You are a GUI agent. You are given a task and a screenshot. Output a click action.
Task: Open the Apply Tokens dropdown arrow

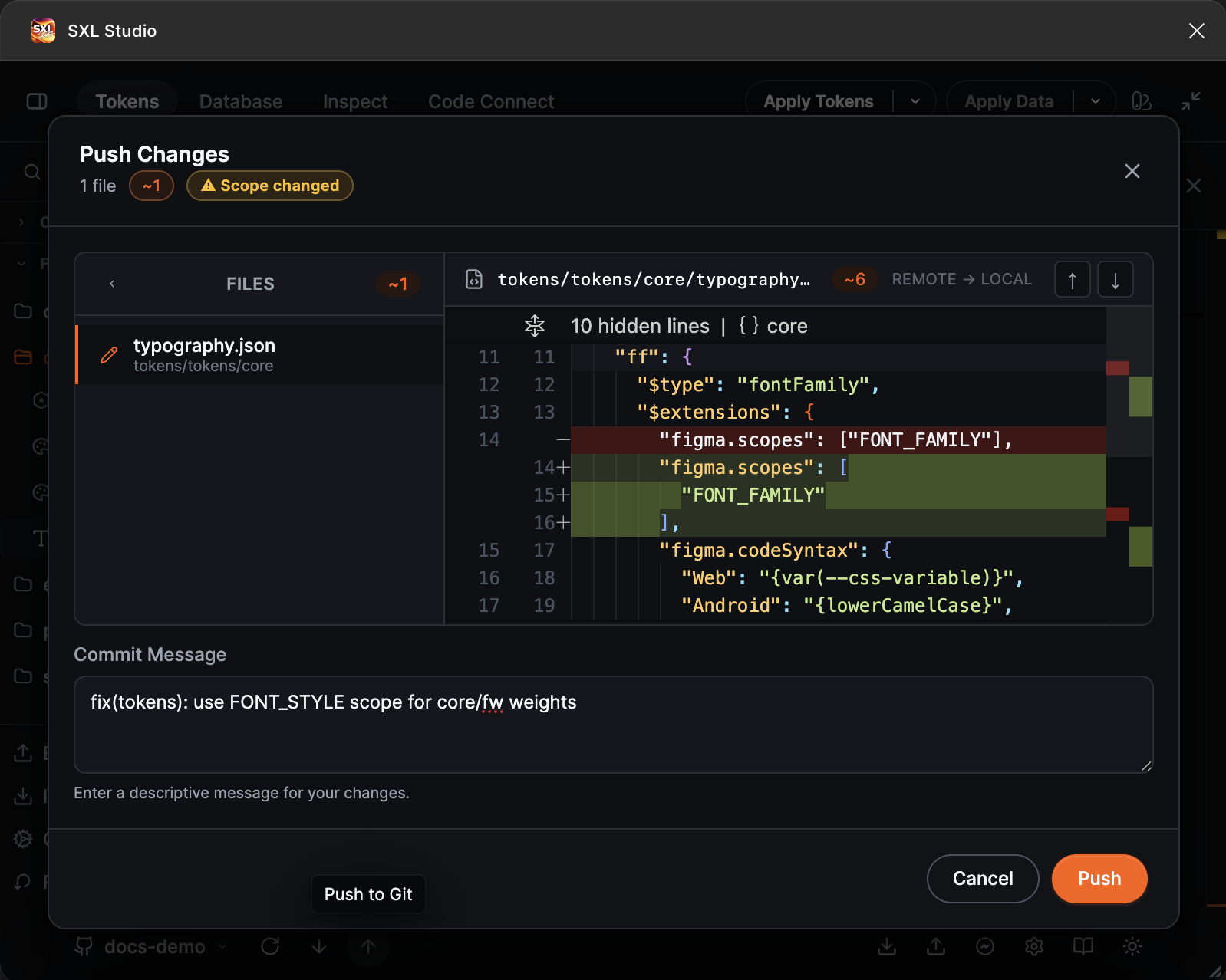pyautogui.click(x=915, y=101)
